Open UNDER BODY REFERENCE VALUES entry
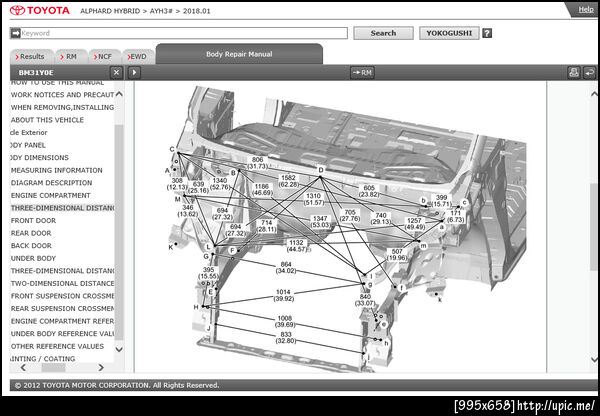 [x=62, y=333]
